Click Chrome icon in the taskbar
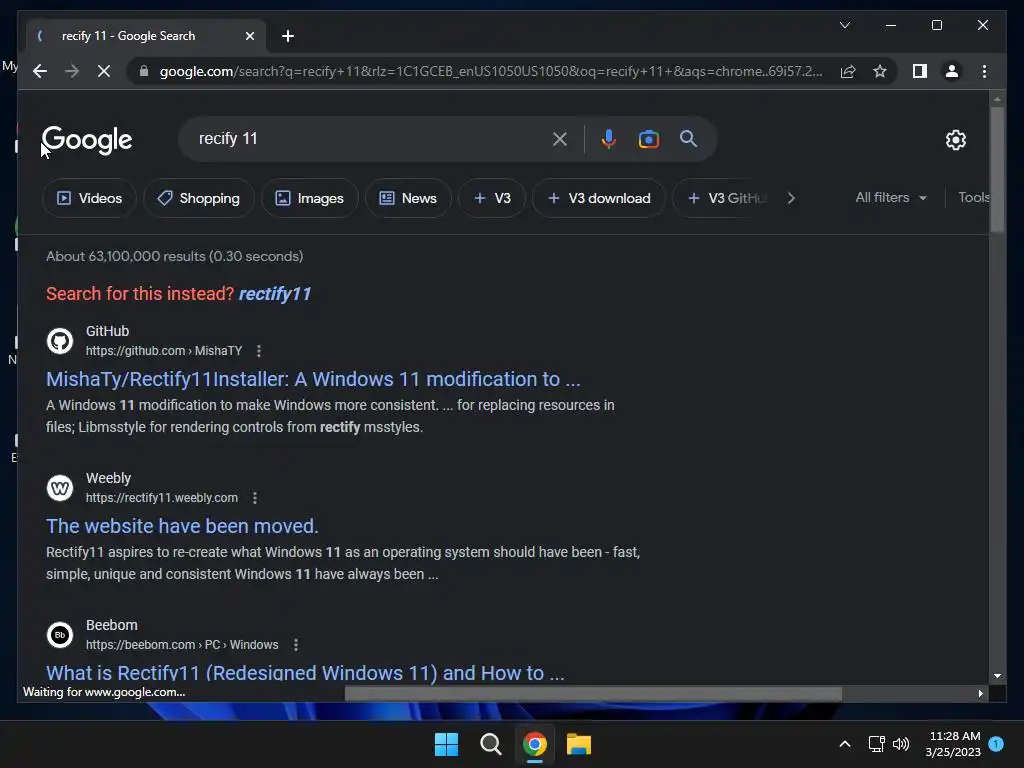Screen dimensions: 1024x768 pos(534,744)
